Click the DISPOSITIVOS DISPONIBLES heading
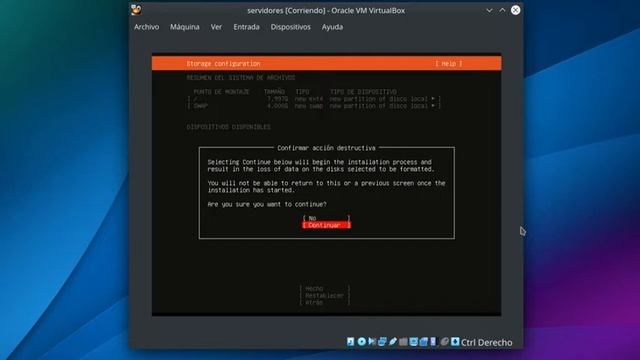 coord(229,127)
